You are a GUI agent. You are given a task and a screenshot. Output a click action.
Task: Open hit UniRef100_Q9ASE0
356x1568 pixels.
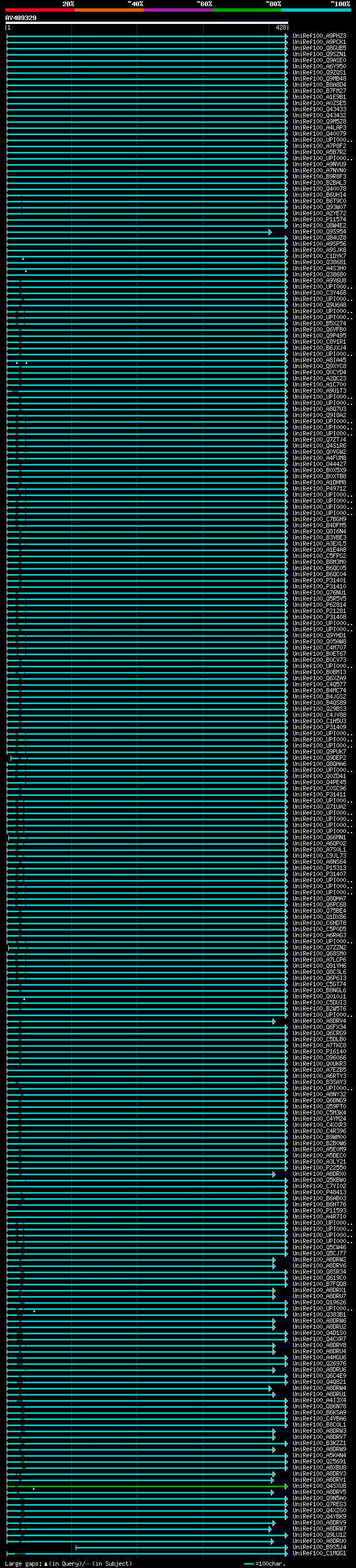319,60
